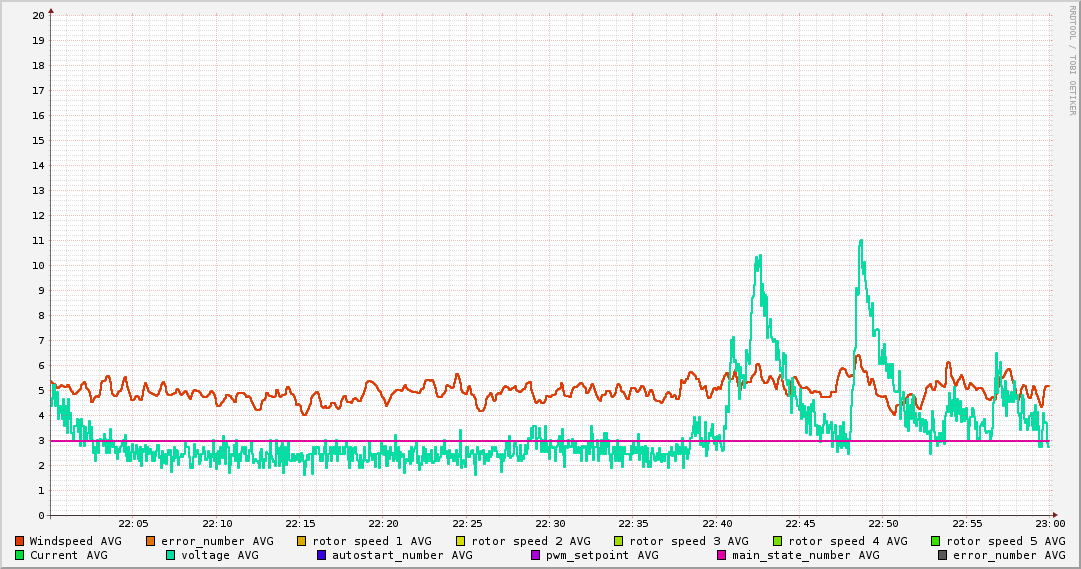Click the 20 value on the y-axis

(x=38, y=16)
